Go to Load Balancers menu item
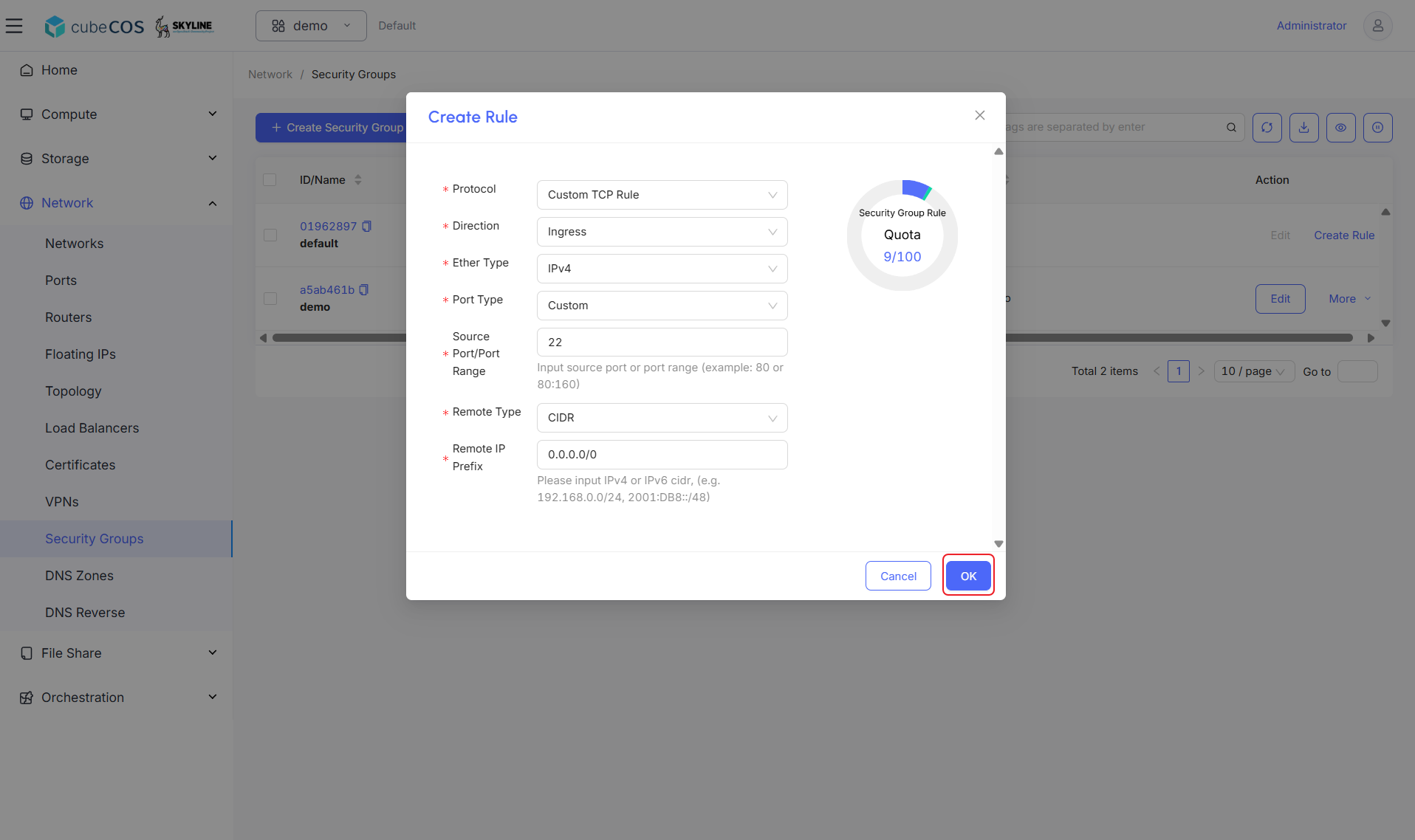The width and height of the screenshot is (1415, 840). 92,428
